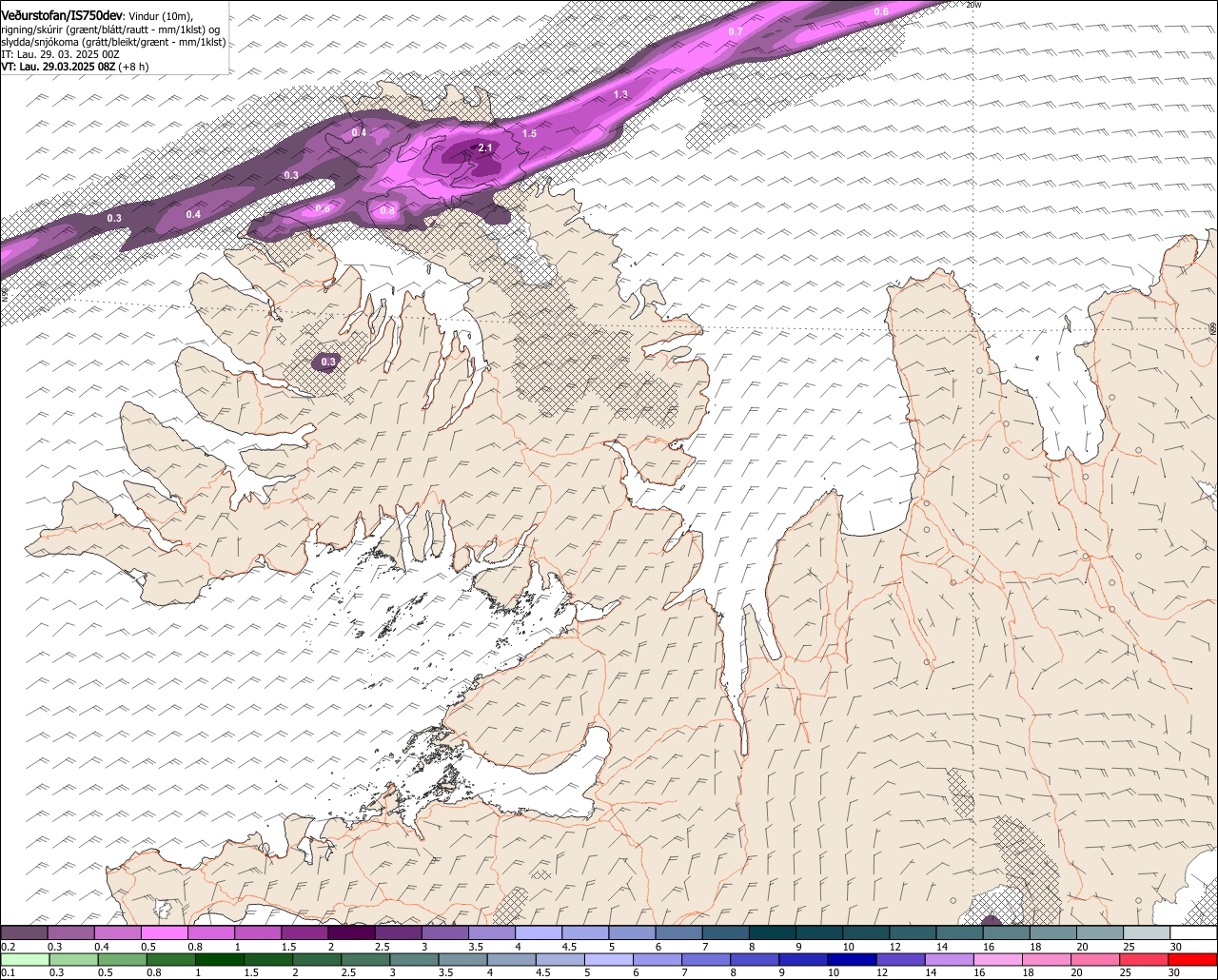This screenshot has height=980, width=1218.
Task: Pick the darkest purple swatch between 2 and 2.5, upper scale
Action: coord(351,933)
